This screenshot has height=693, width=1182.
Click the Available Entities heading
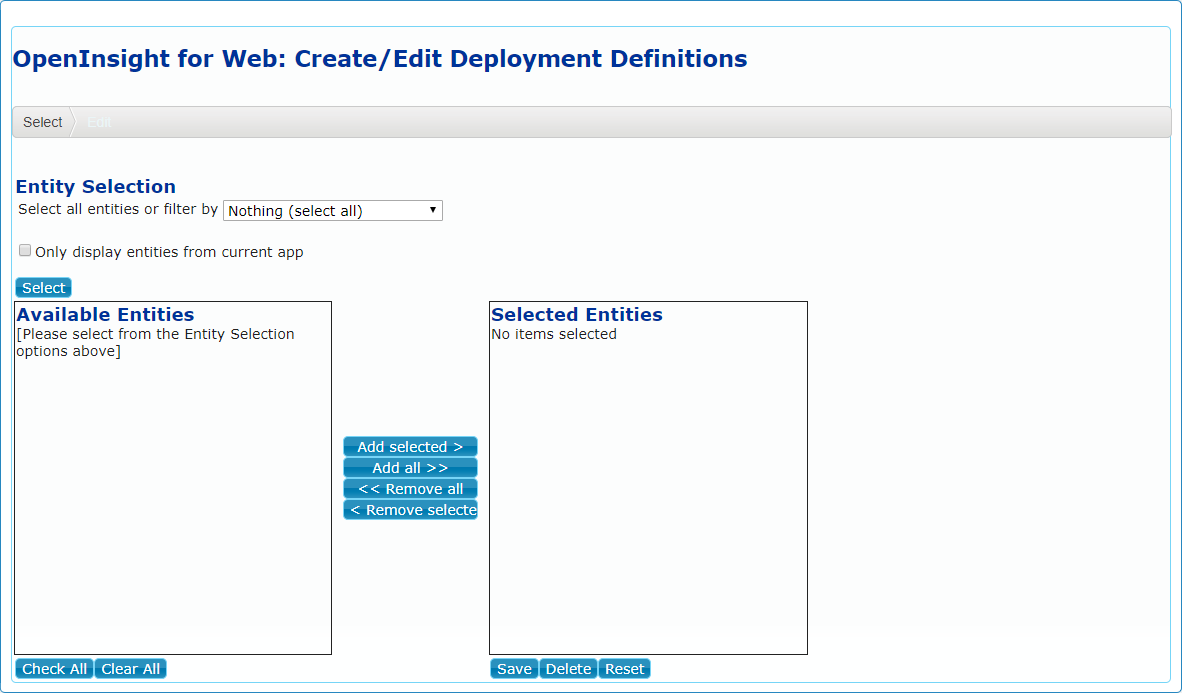coord(106,314)
